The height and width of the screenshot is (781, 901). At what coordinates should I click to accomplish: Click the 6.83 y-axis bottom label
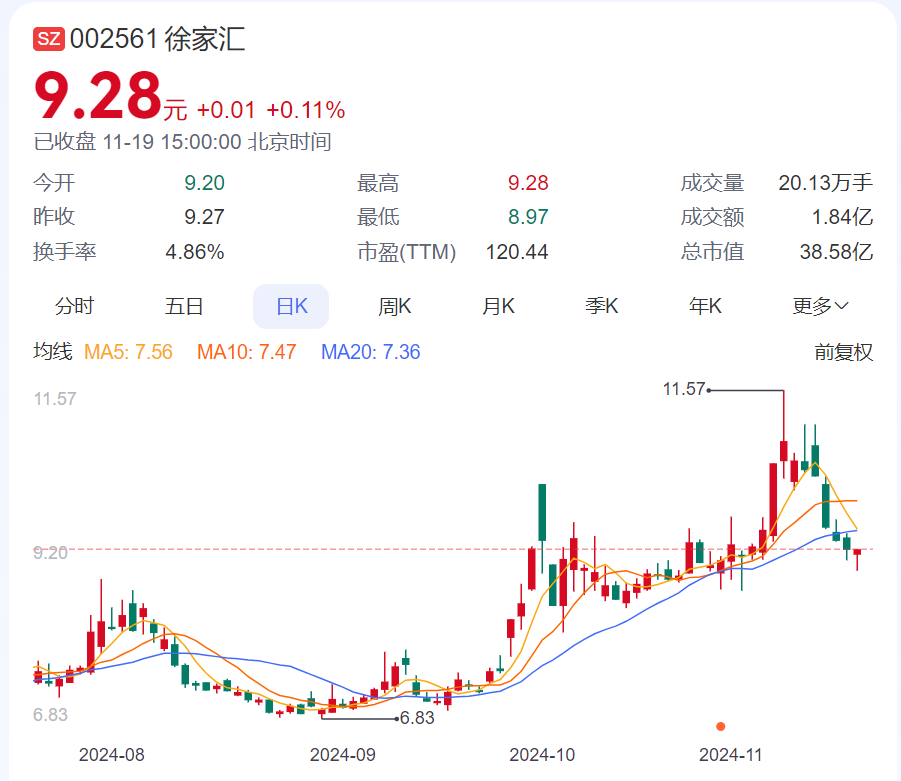pyautogui.click(x=51, y=715)
